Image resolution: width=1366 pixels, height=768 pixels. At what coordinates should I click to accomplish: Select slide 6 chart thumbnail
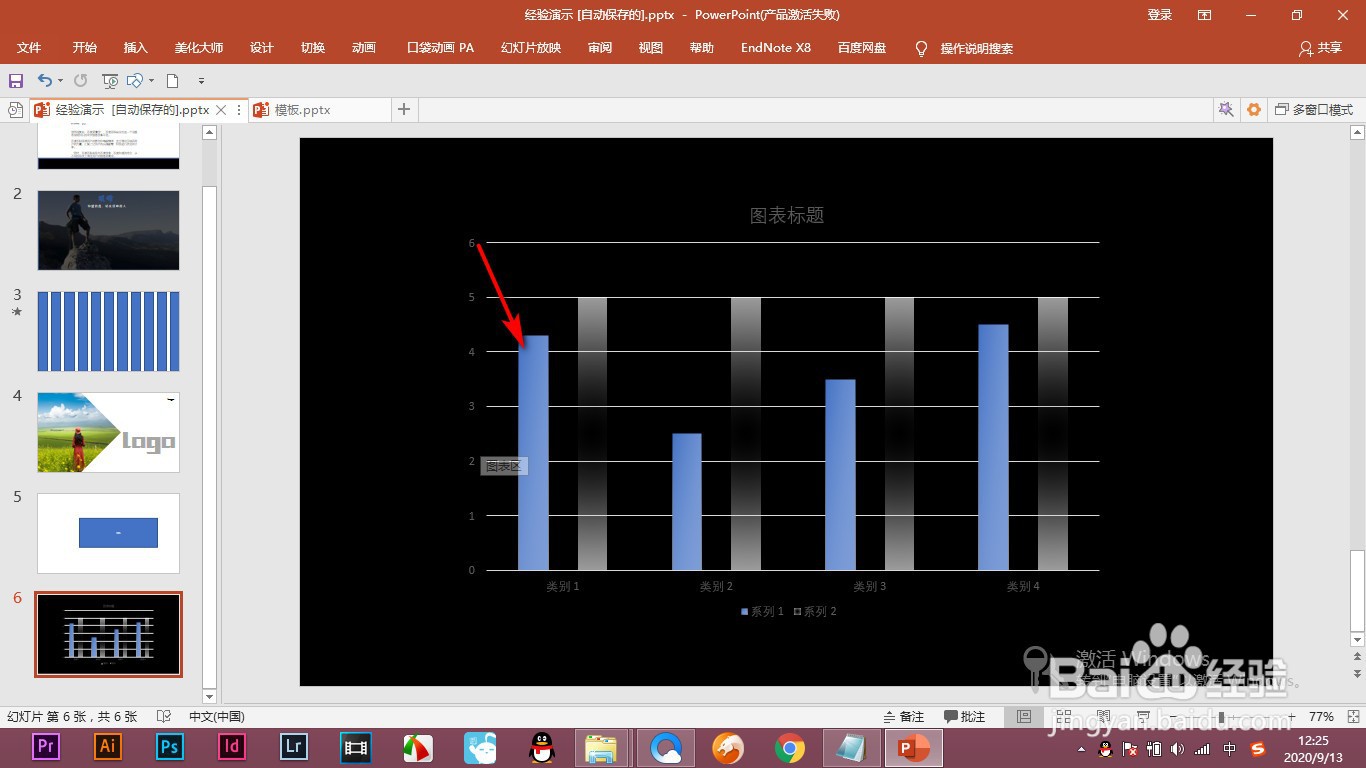pos(108,634)
